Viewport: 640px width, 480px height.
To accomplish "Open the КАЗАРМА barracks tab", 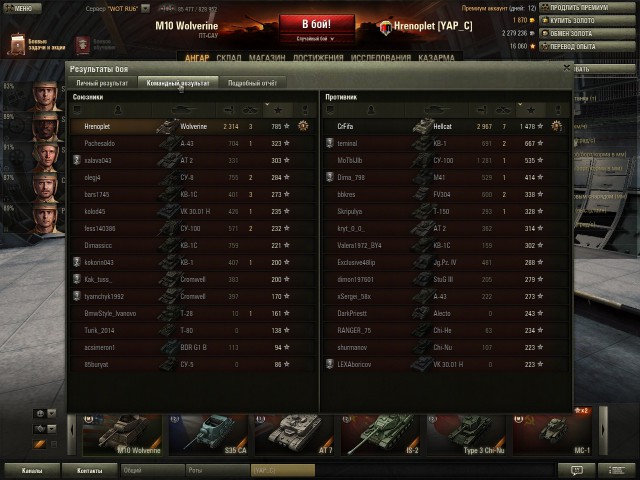I will pos(436,58).
